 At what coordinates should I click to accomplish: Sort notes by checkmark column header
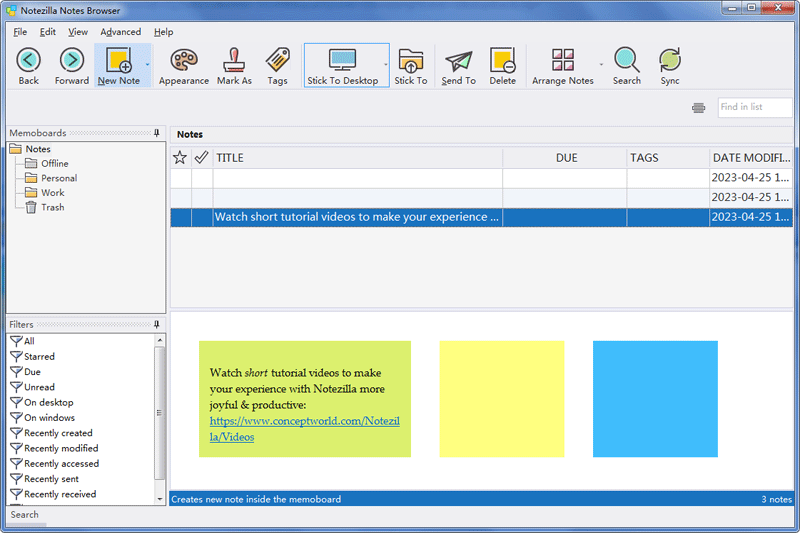(202, 158)
